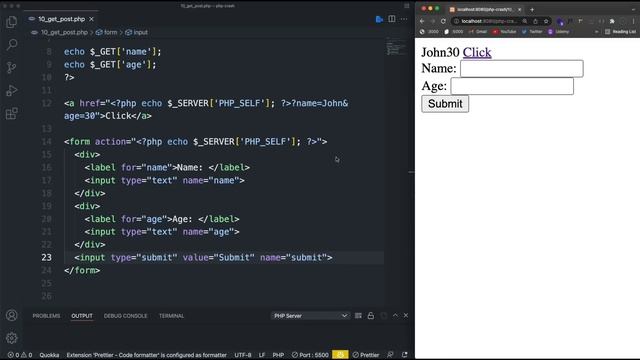Click the Click link in browser page
This screenshot has width=640, height=360.
(x=477, y=52)
